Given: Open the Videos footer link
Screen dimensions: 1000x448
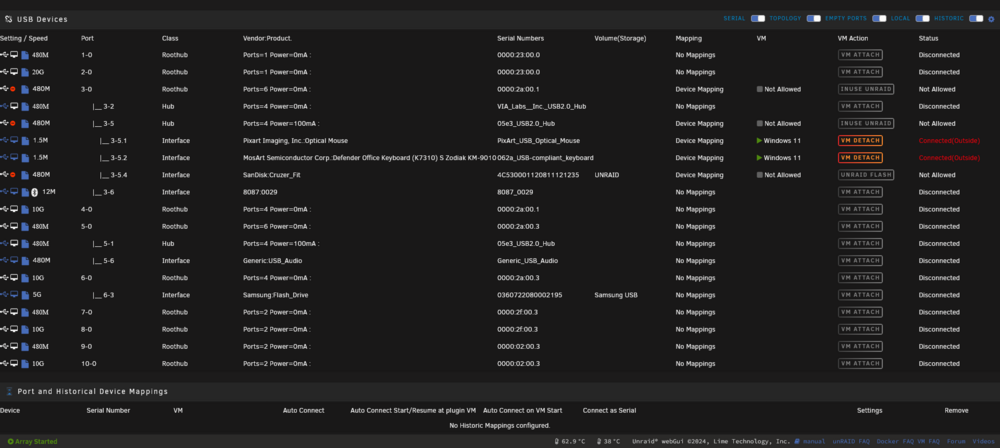Looking at the screenshot, I should pos(983,442).
